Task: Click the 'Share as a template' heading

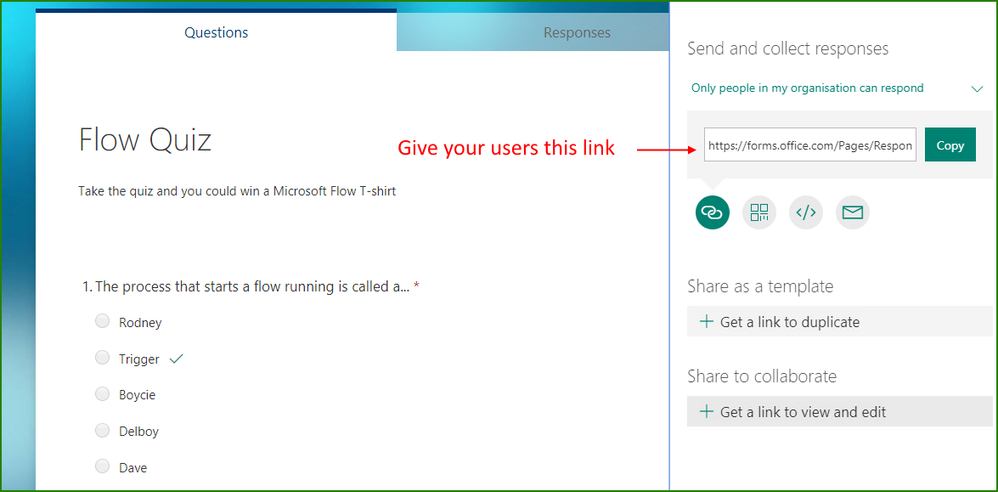Action: coord(761,286)
